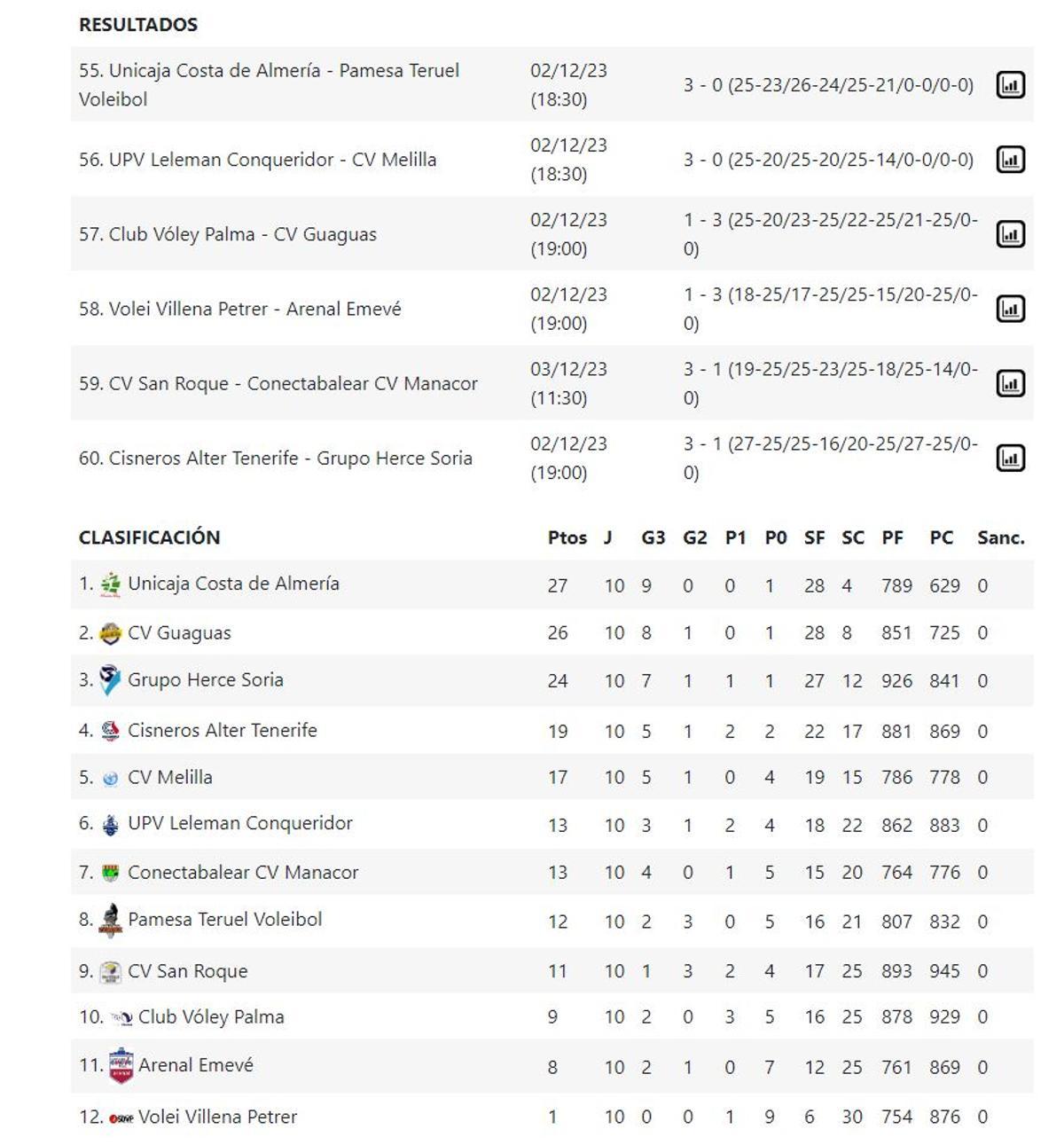This screenshot has height=1145, width=1064.
Task: Click the Arenal Emevé club crest
Action: coord(122,1065)
